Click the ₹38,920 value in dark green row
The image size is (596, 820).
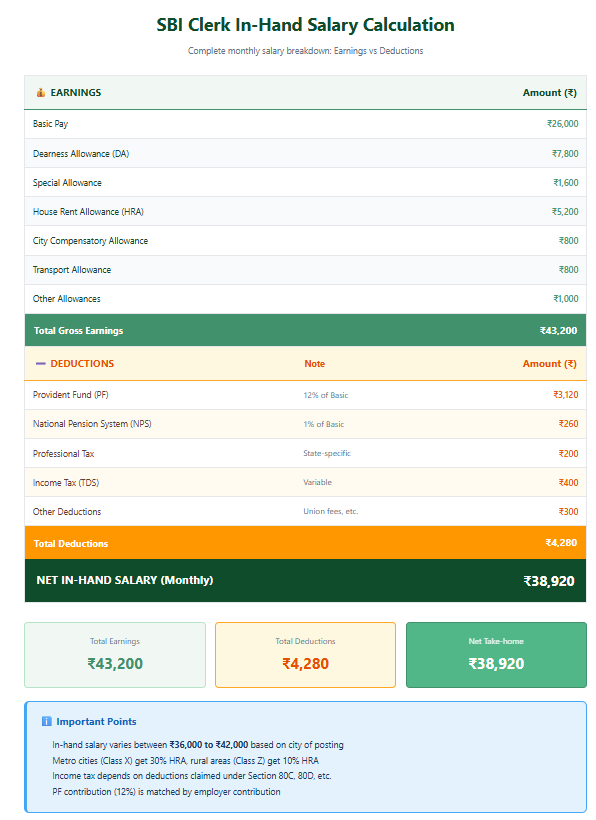(549, 581)
